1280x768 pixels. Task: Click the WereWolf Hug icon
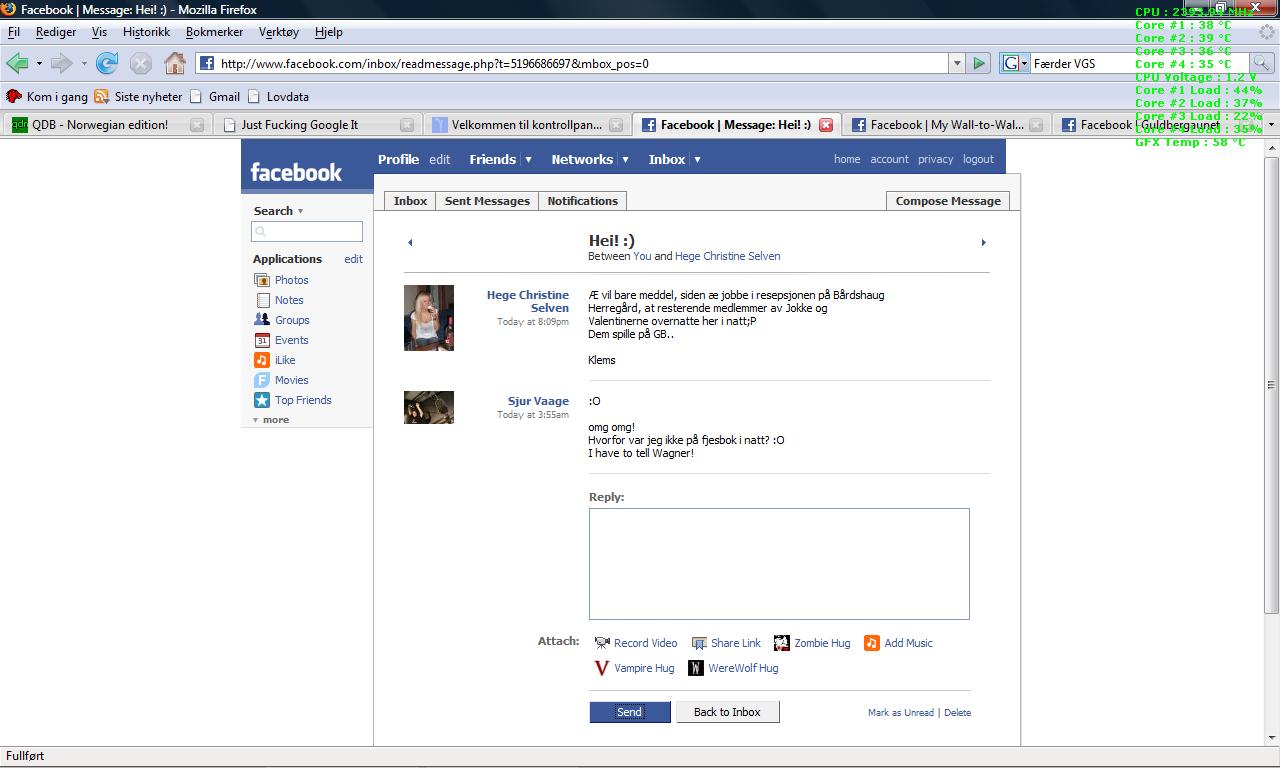(696, 668)
